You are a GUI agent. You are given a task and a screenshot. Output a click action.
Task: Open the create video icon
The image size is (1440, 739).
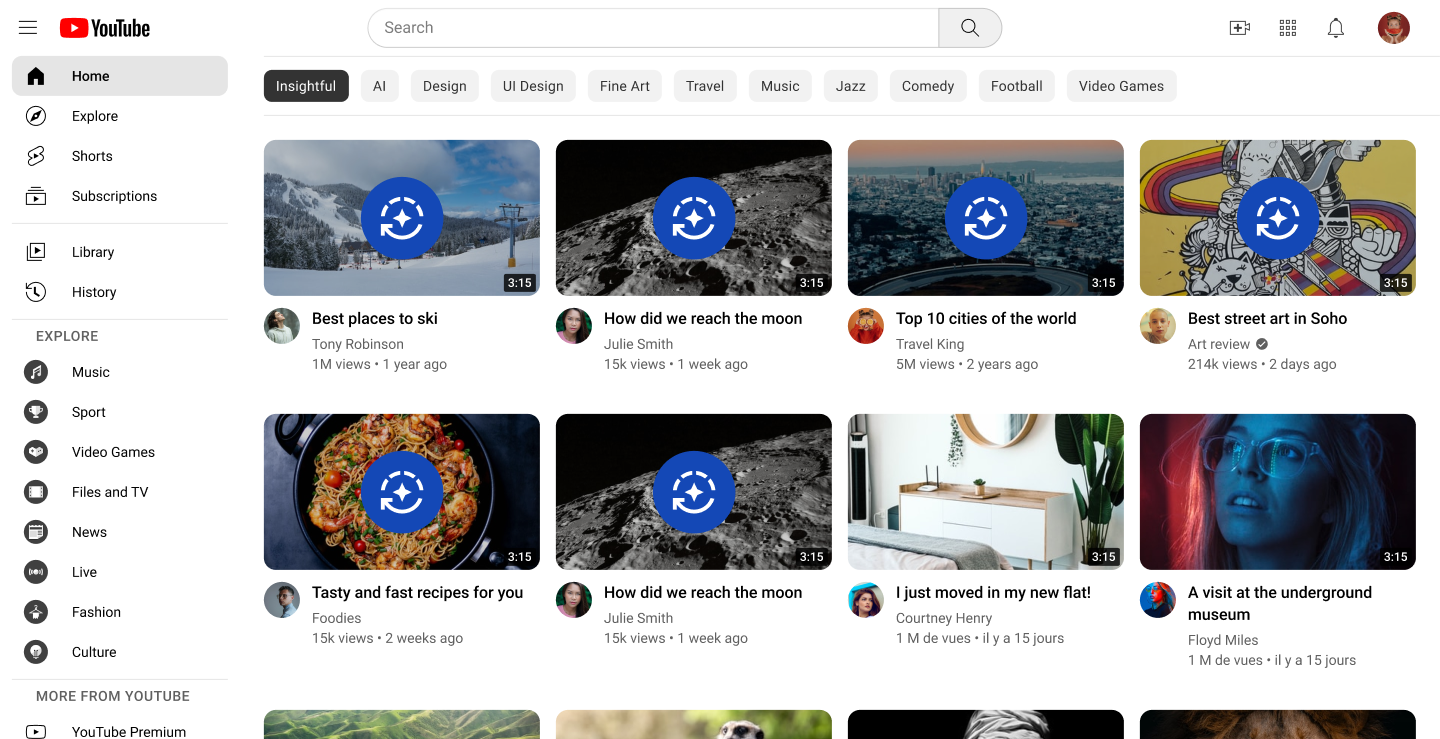[1240, 28]
